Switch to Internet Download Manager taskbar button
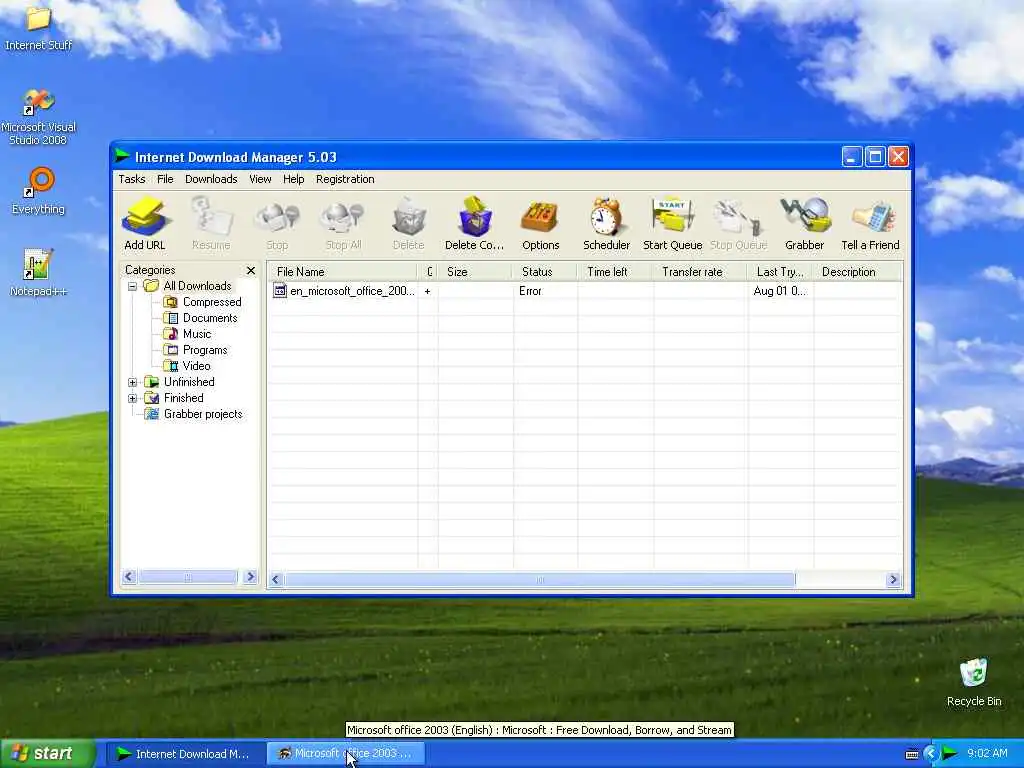1024x768 pixels. (x=185, y=754)
